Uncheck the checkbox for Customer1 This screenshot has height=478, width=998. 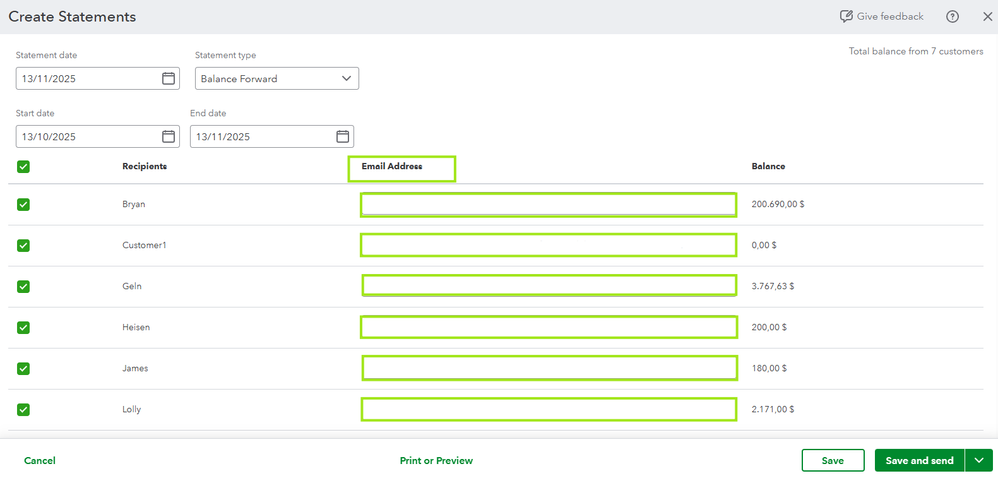pos(24,245)
